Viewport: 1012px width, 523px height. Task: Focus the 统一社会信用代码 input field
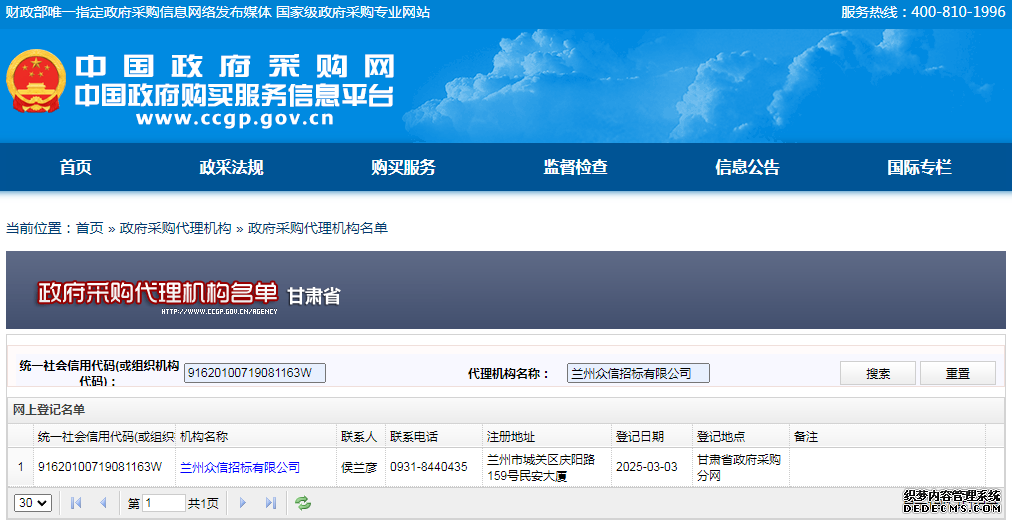coord(255,373)
